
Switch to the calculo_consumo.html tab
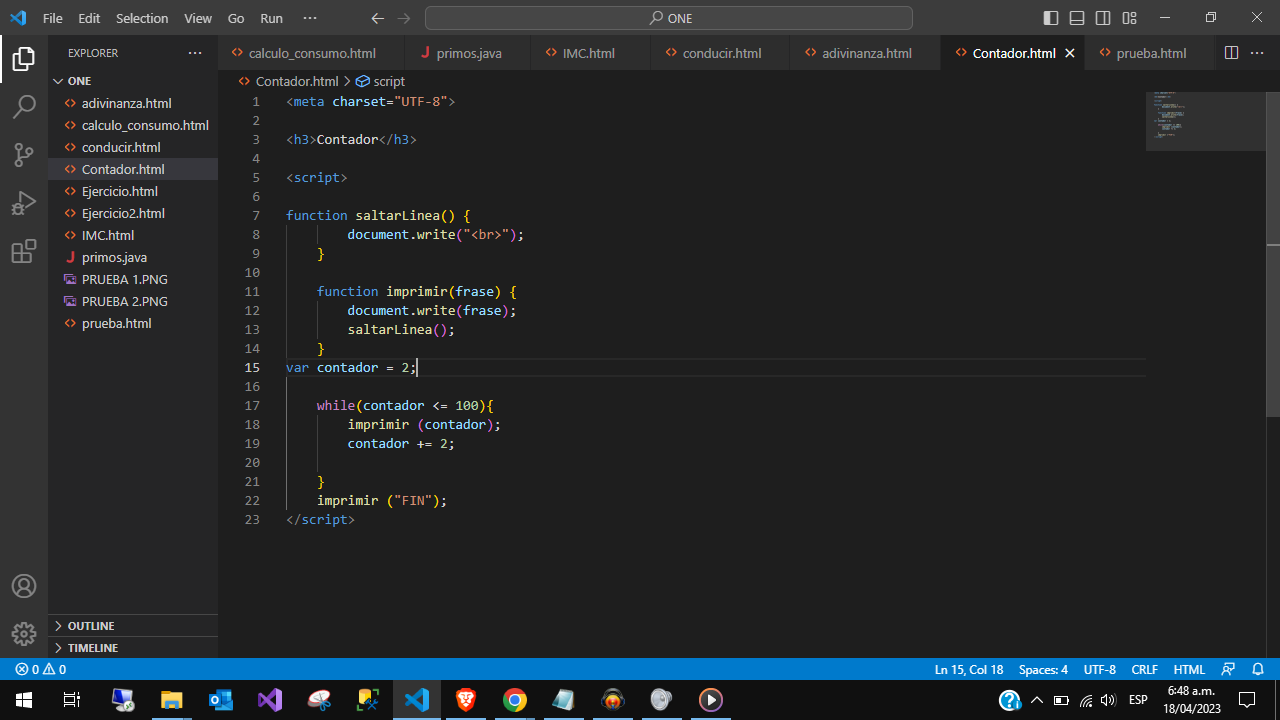point(311,53)
